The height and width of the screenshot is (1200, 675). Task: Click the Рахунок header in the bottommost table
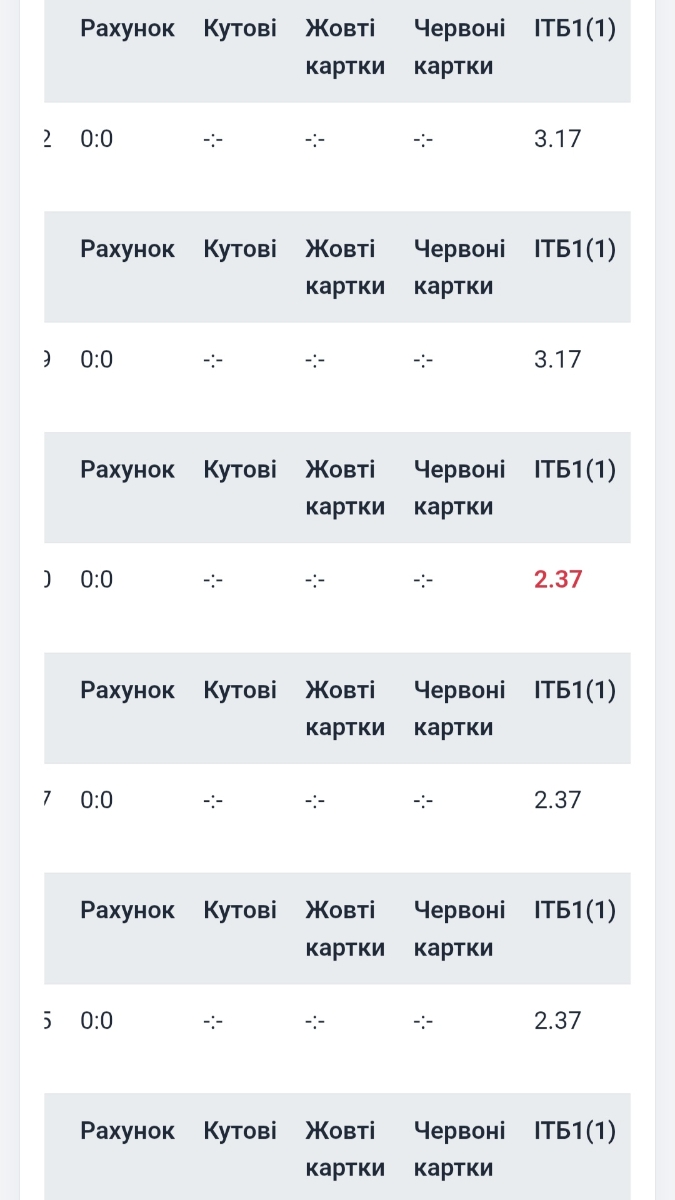point(127,1131)
